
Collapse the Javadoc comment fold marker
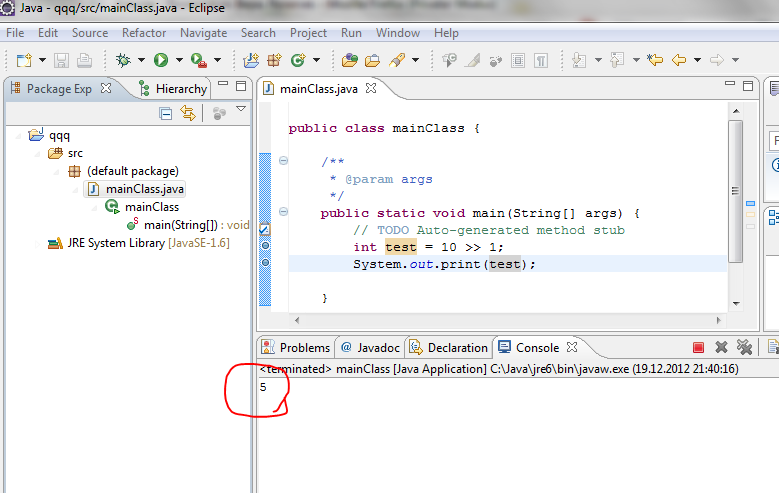pos(283,161)
